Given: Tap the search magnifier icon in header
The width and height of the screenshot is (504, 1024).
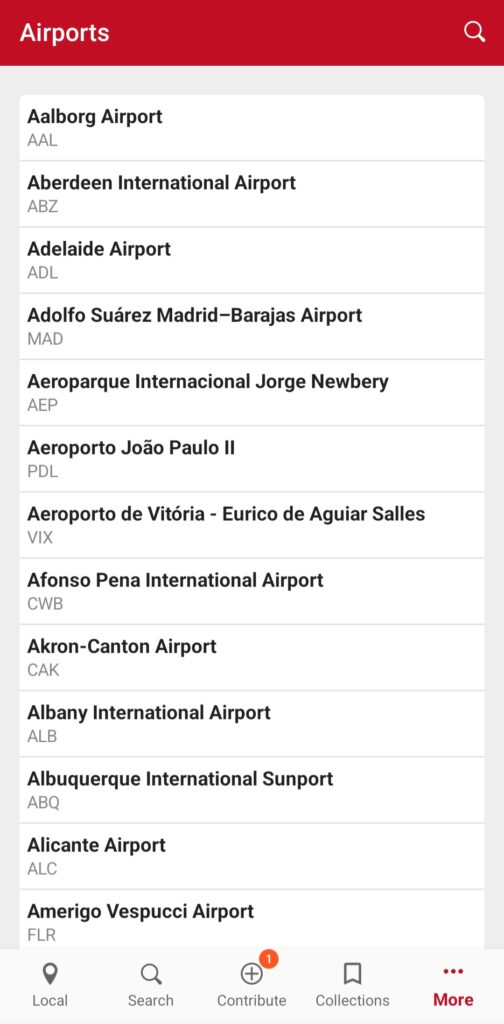Looking at the screenshot, I should point(474,32).
